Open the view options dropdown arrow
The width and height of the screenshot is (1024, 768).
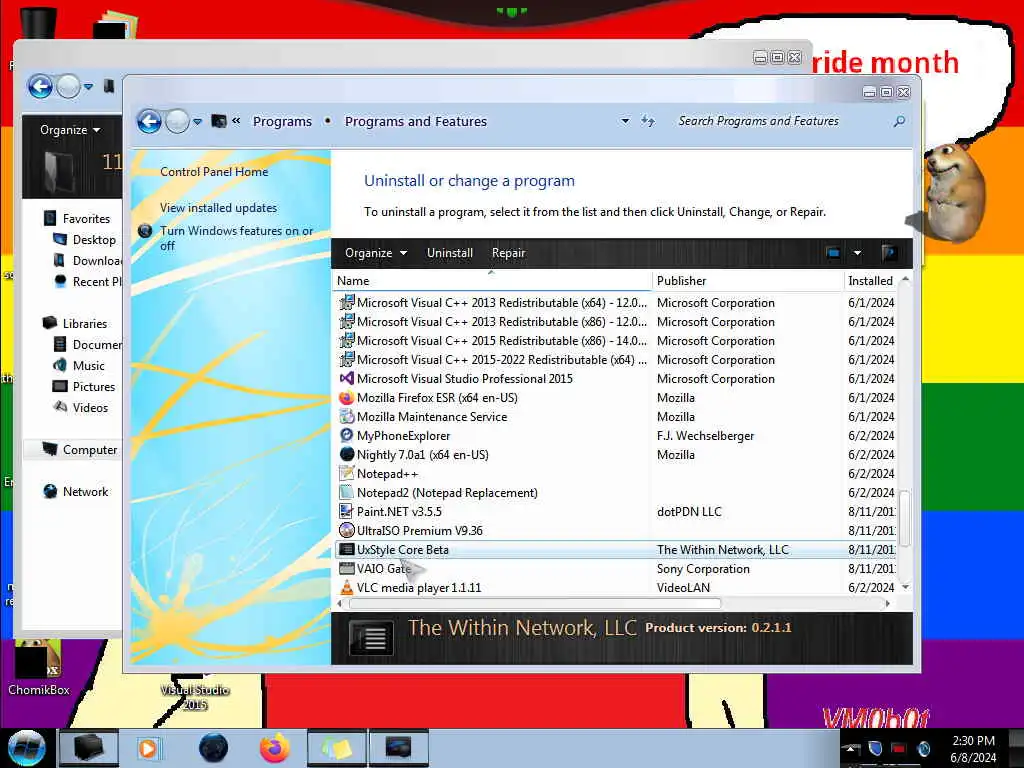coord(857,253)
